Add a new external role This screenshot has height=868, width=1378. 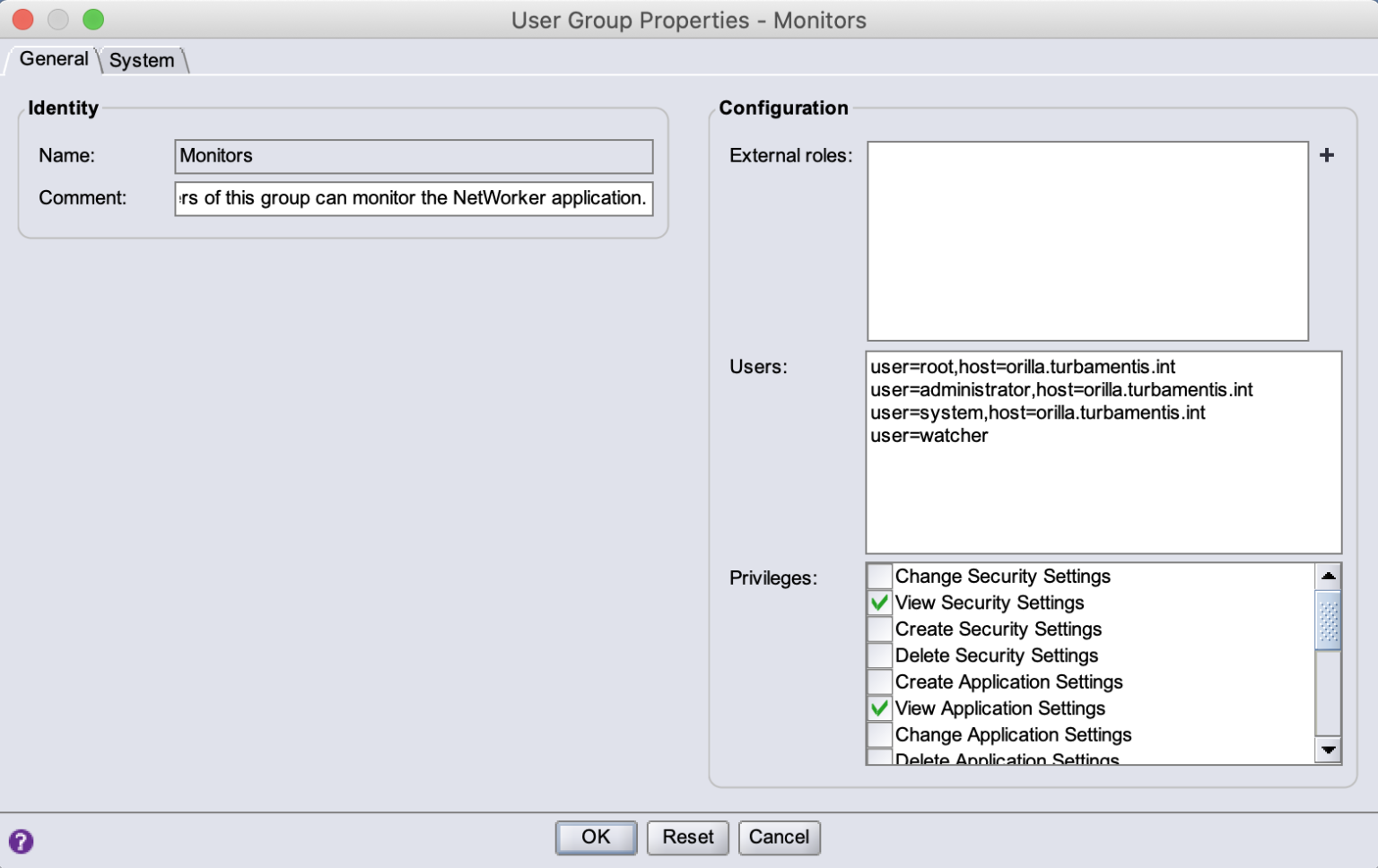pyautogui.click(x=1327, y=155)
